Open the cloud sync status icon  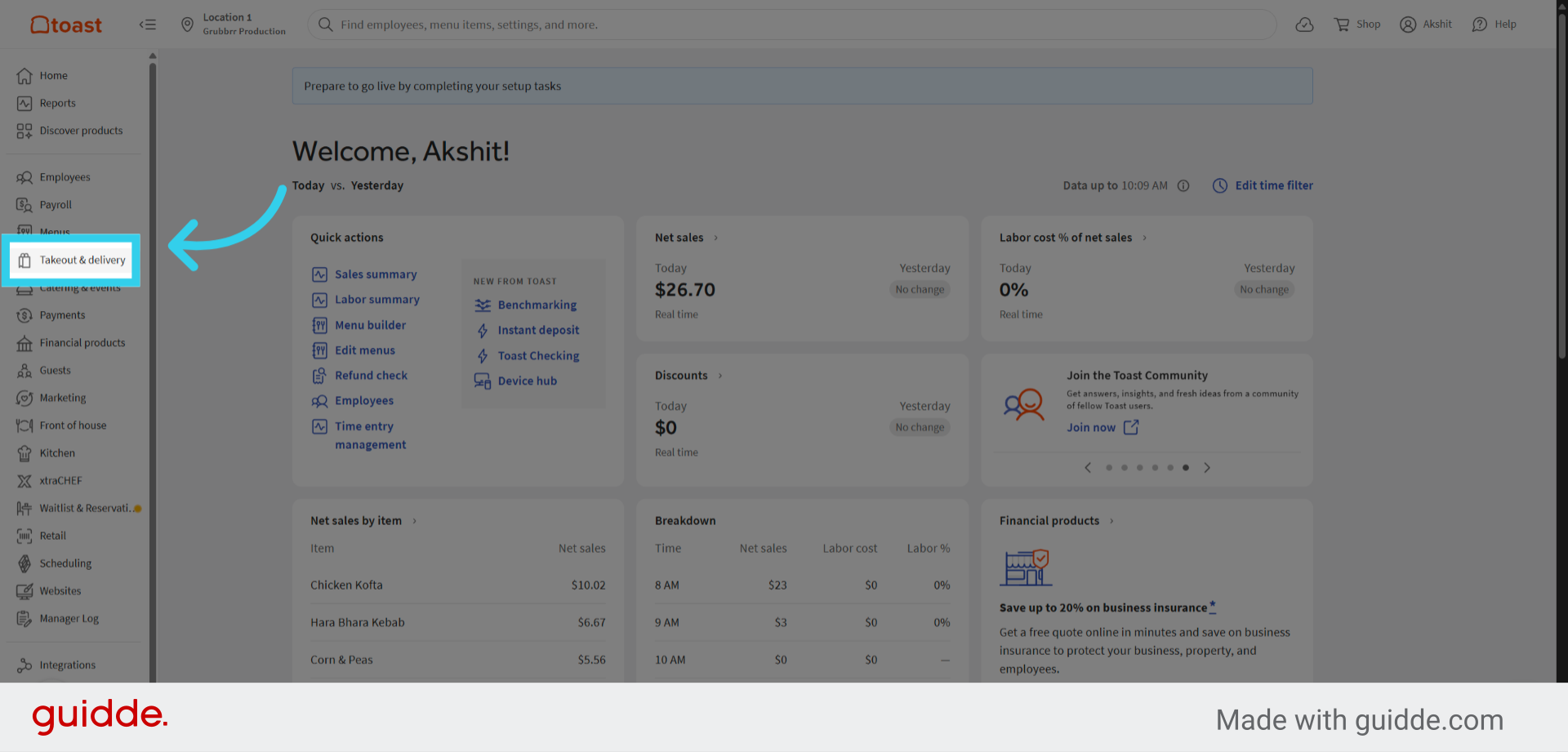(x=1304, y=24)
